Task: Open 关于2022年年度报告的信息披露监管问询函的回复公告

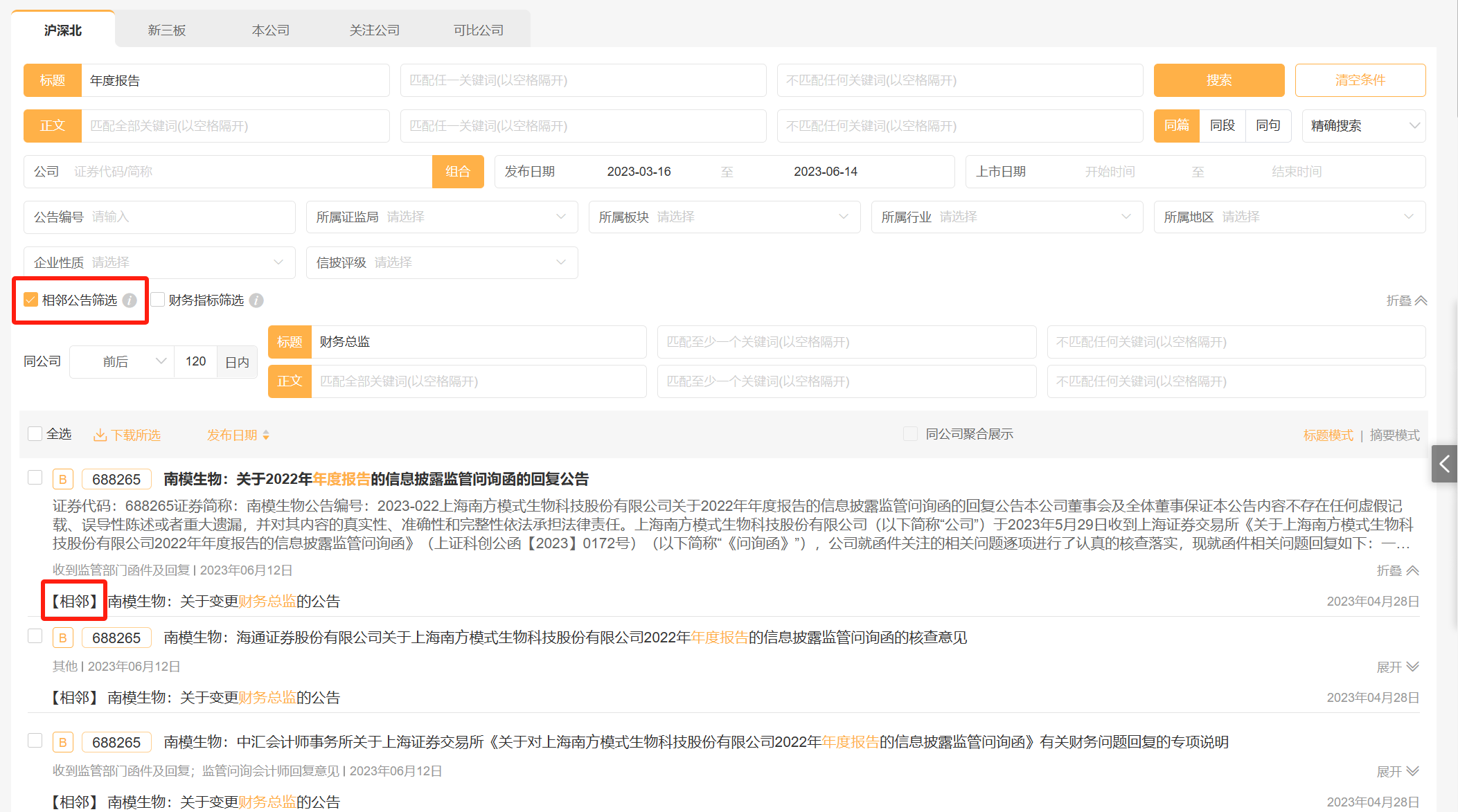Action: [x=376, y=479]
